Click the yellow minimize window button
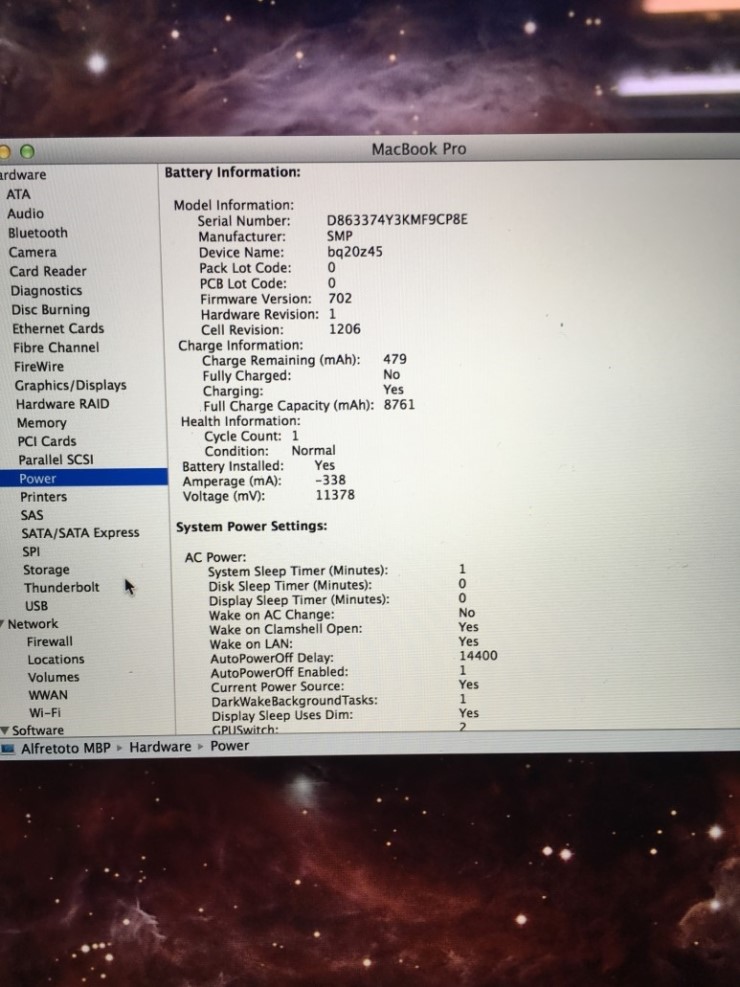 point(5,152)
